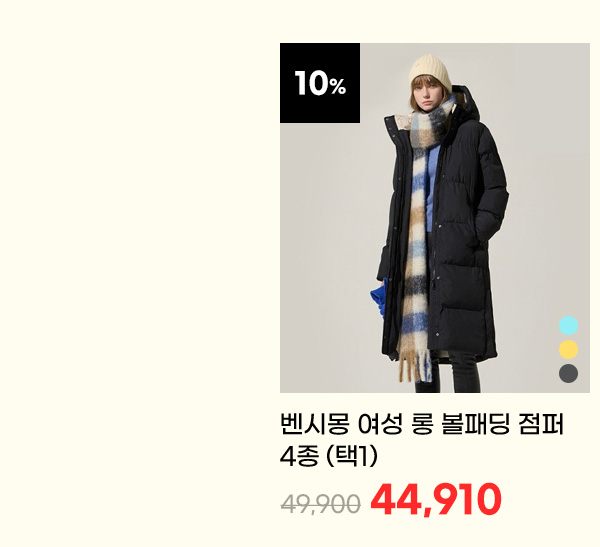
Task: Select the light blue color swatch
Action: [x=568, y=326]
